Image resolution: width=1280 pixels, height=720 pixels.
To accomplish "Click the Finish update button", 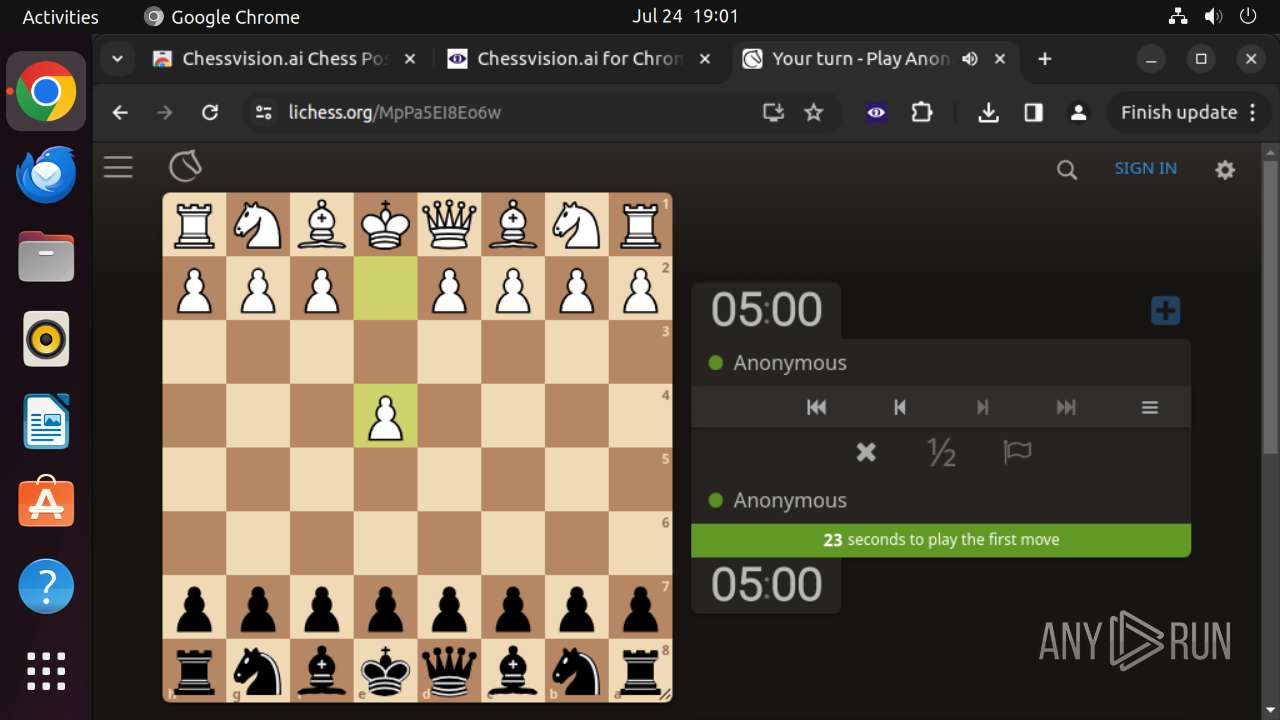I will (x=1179, y=113).
